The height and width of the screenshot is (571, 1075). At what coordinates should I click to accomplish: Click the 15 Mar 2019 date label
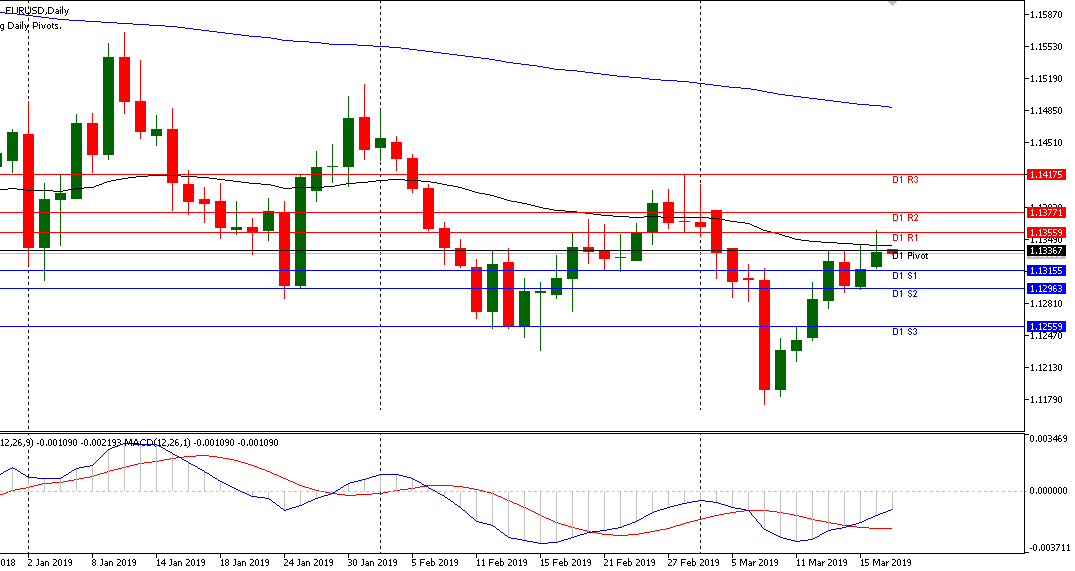coord(884,562)
